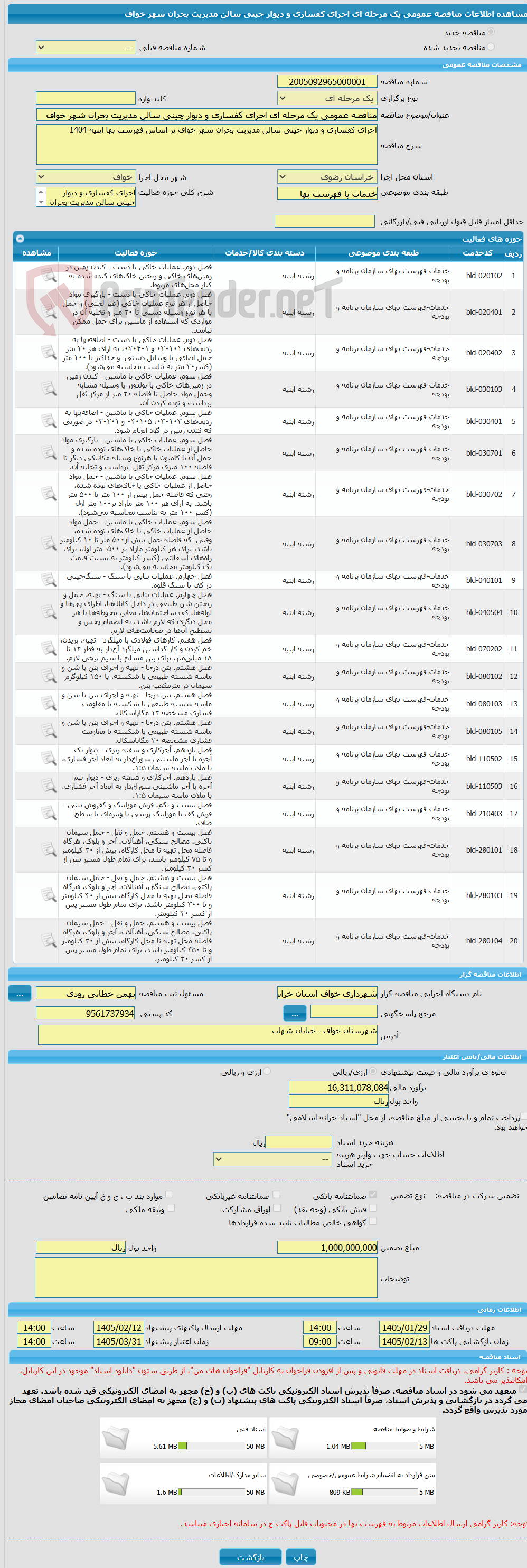This screenshot has height=1568, width=527.
Task: Open view icon for row bld-020401
Action: click(x=49, y=312)
